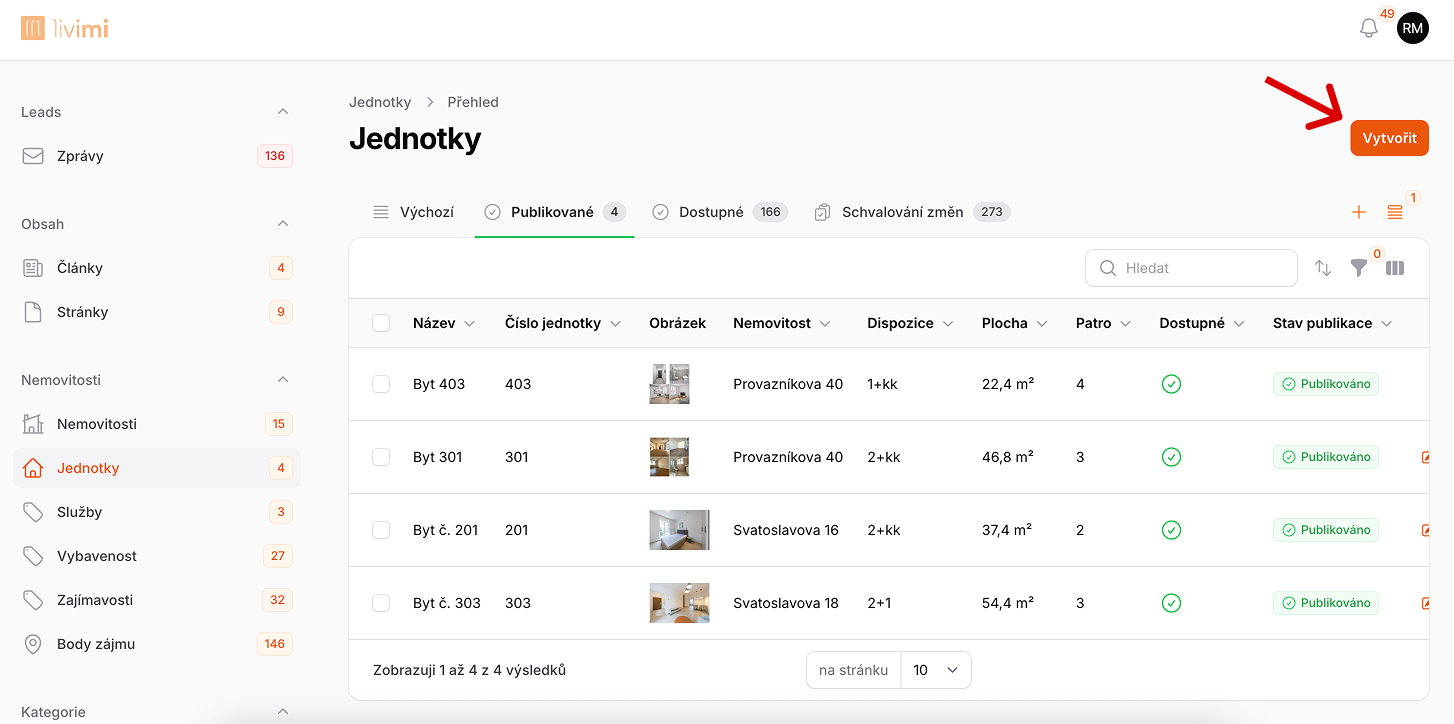The image size is (1454, 724).
Task: Open the Název column sort dropdown
Action: (470, 324)
